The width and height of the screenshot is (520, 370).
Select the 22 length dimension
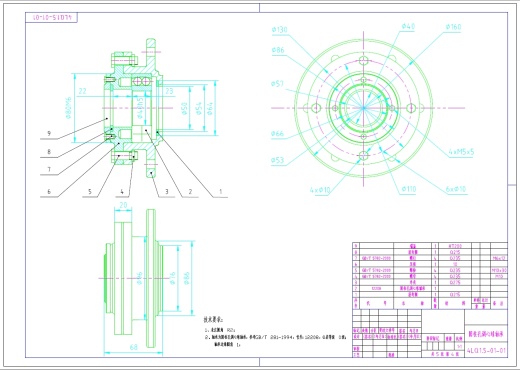point(82,91)
